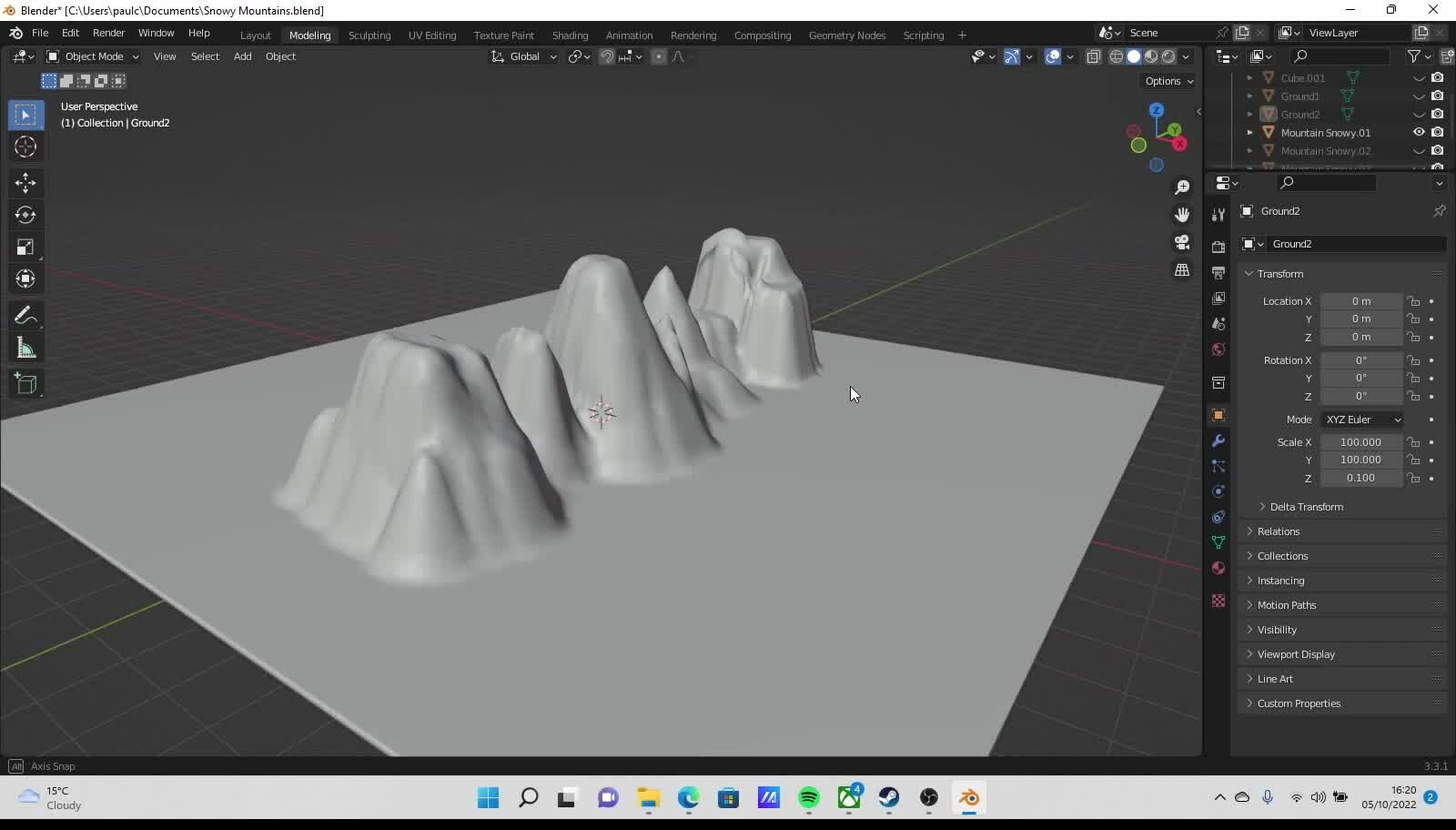Switch to the Sculpting workspace tab
Screen dimensions: 1456x830
(x=369, y=35)
